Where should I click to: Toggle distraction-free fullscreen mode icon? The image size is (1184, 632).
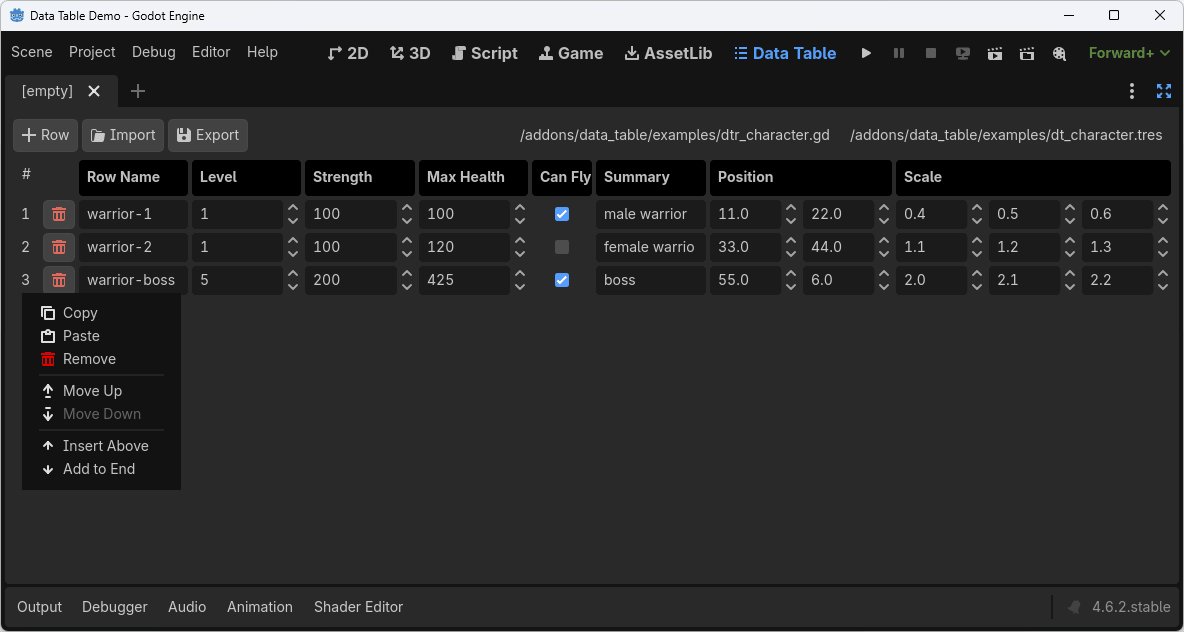pos(1164,91)
